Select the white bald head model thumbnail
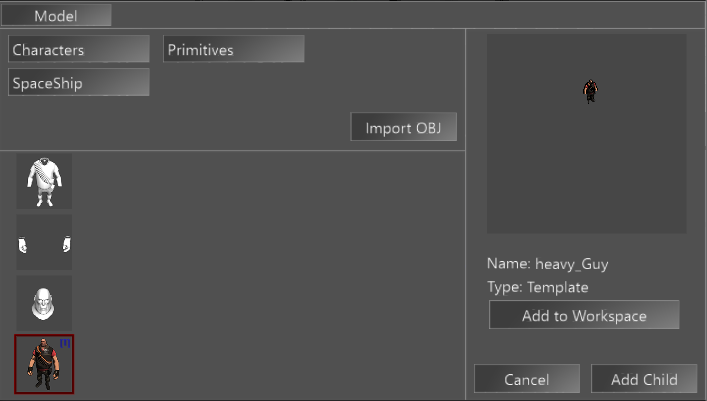707x401 pixels. (44, 303)
